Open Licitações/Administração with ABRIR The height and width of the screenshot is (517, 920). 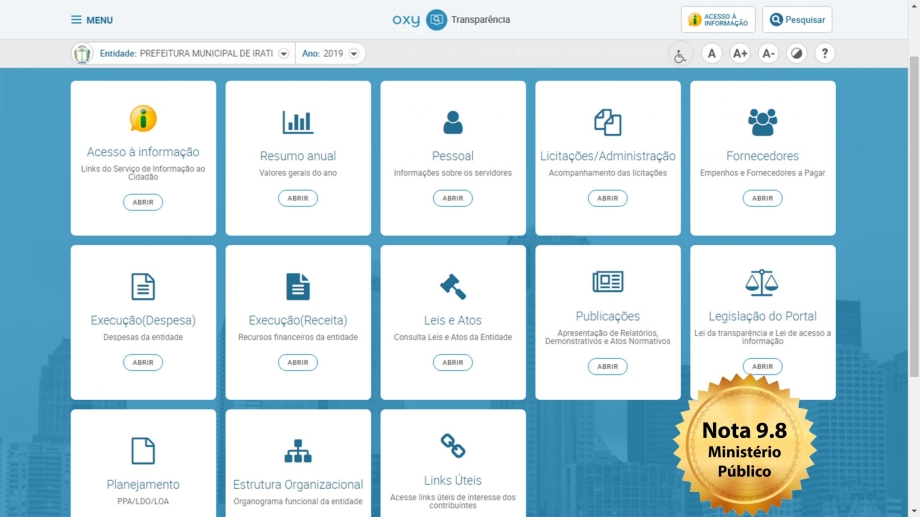[x=607, y=198]
